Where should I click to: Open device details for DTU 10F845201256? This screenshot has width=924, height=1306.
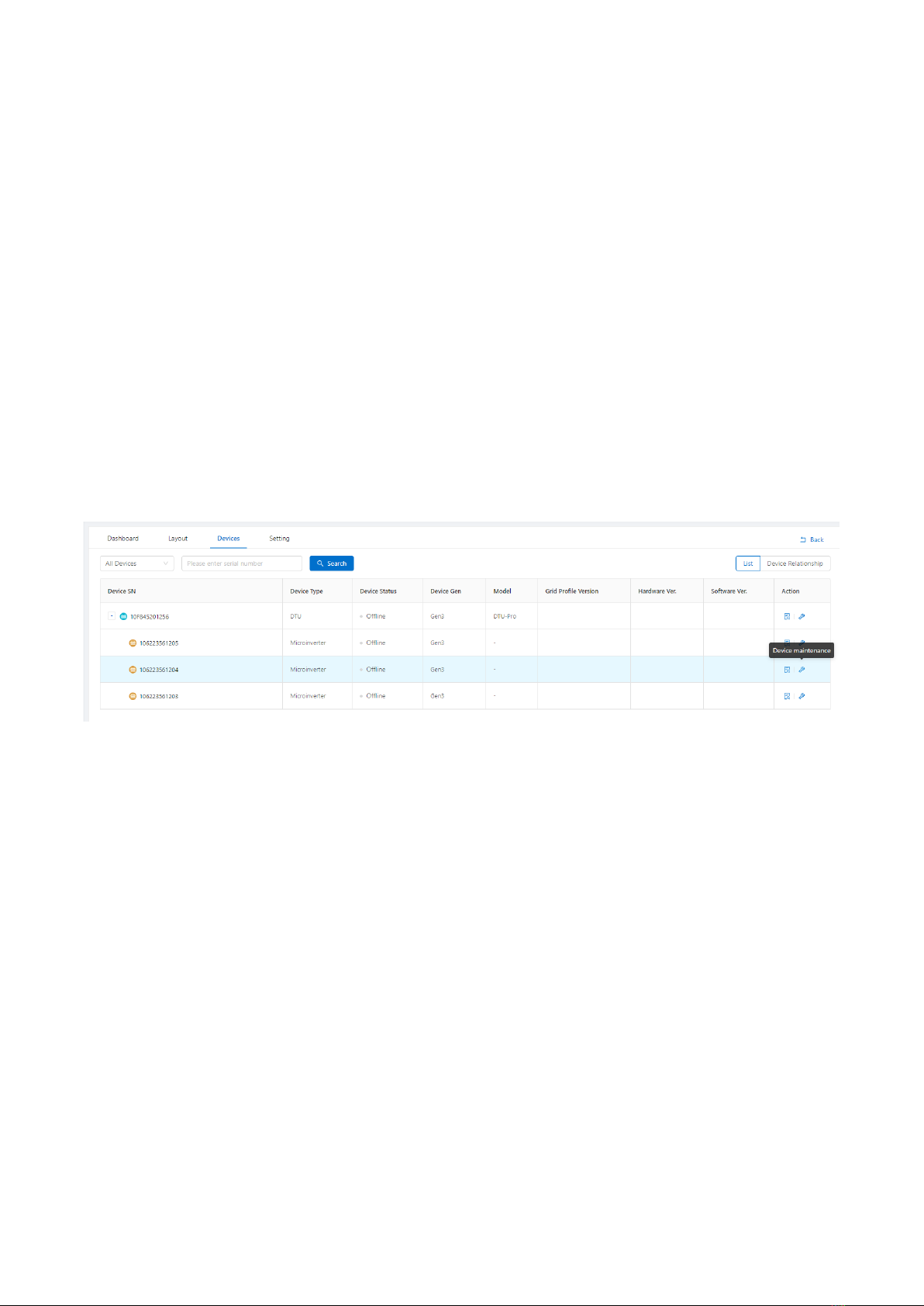point(787,617)
